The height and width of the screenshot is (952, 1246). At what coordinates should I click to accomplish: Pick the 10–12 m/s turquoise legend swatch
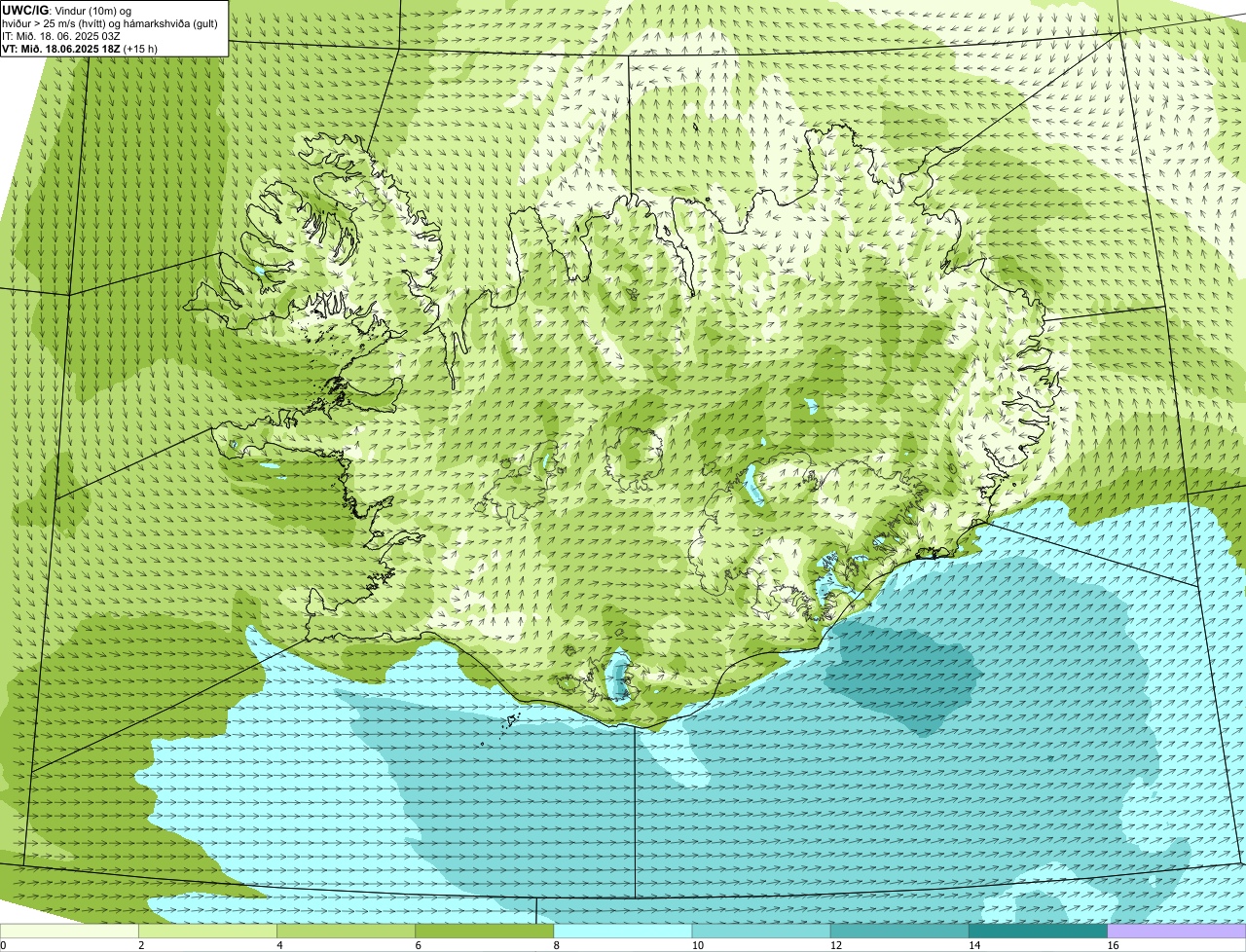[x=761, y=931]
